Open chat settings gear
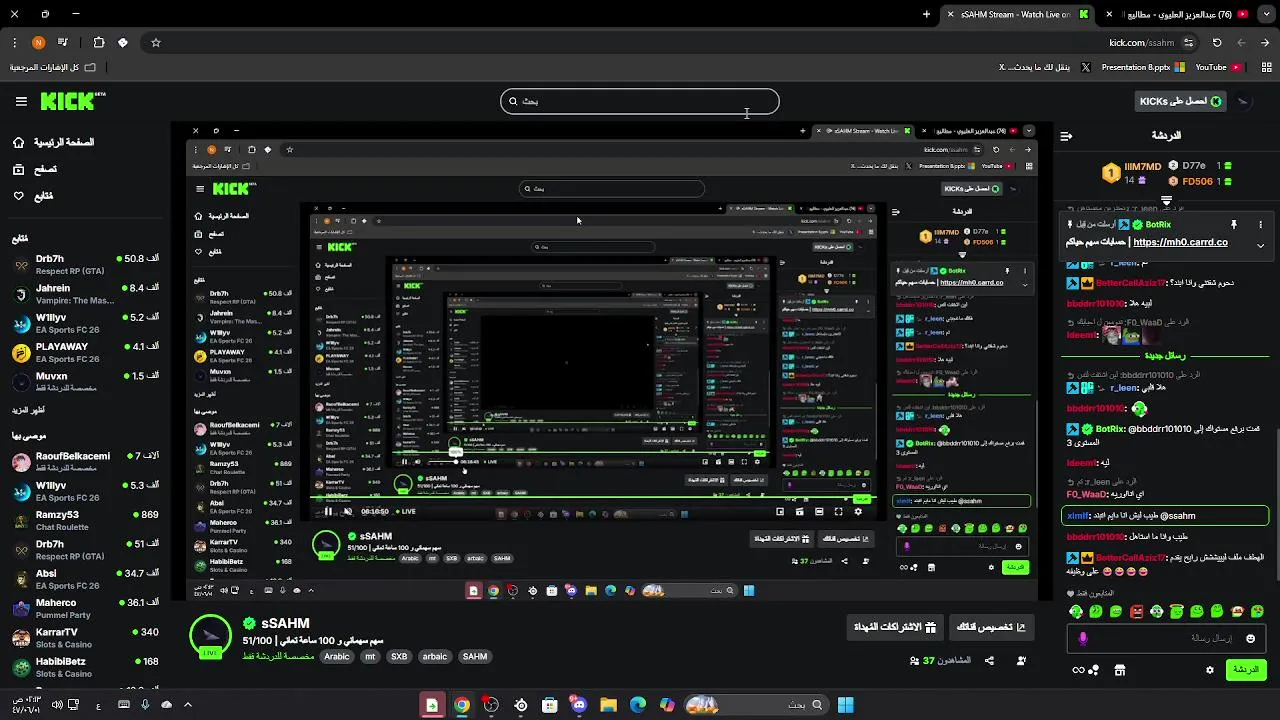The image size is (1280, 720). pyautogui.click(x=1210, y=670)
